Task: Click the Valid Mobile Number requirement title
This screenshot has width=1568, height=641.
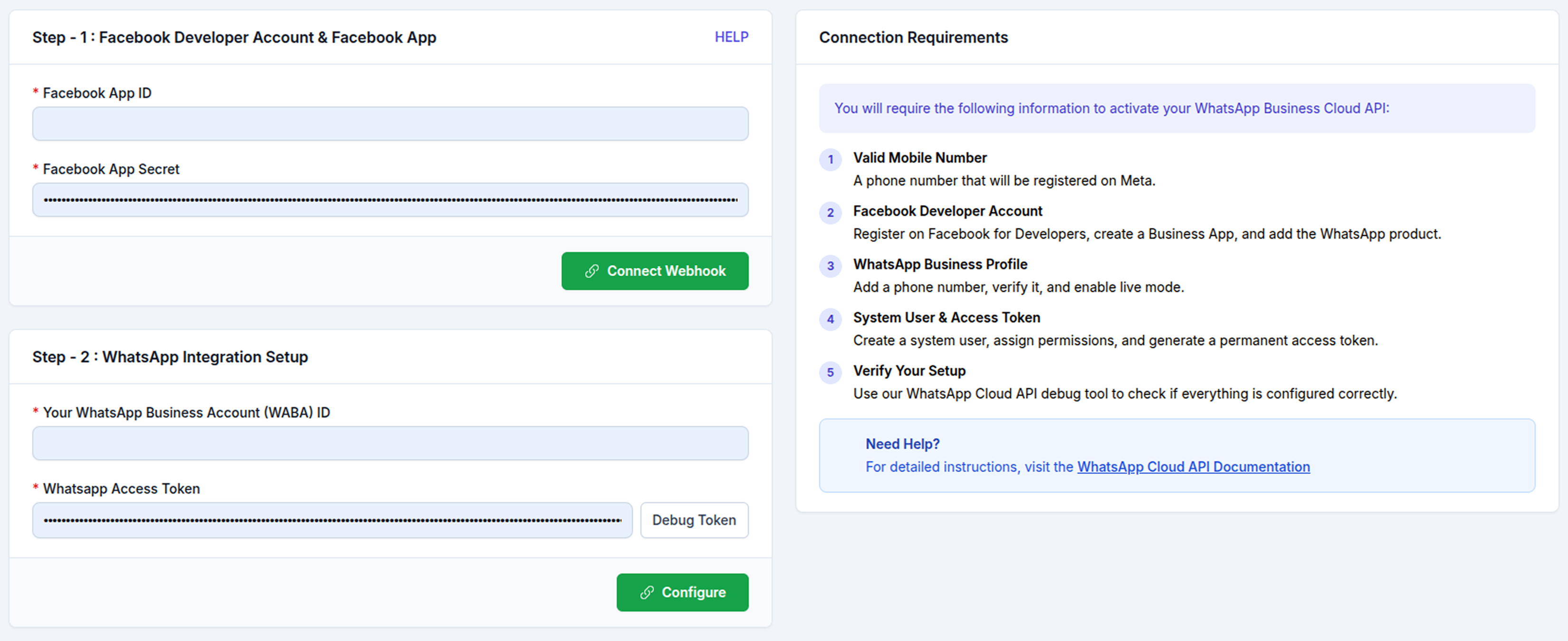Action: [x=919, y=158]
